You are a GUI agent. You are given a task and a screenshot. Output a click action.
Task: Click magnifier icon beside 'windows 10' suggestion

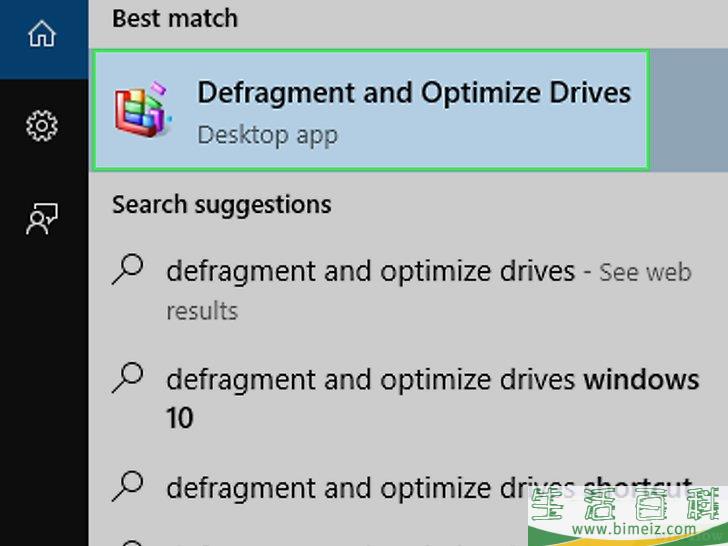(x=128, y=378)
